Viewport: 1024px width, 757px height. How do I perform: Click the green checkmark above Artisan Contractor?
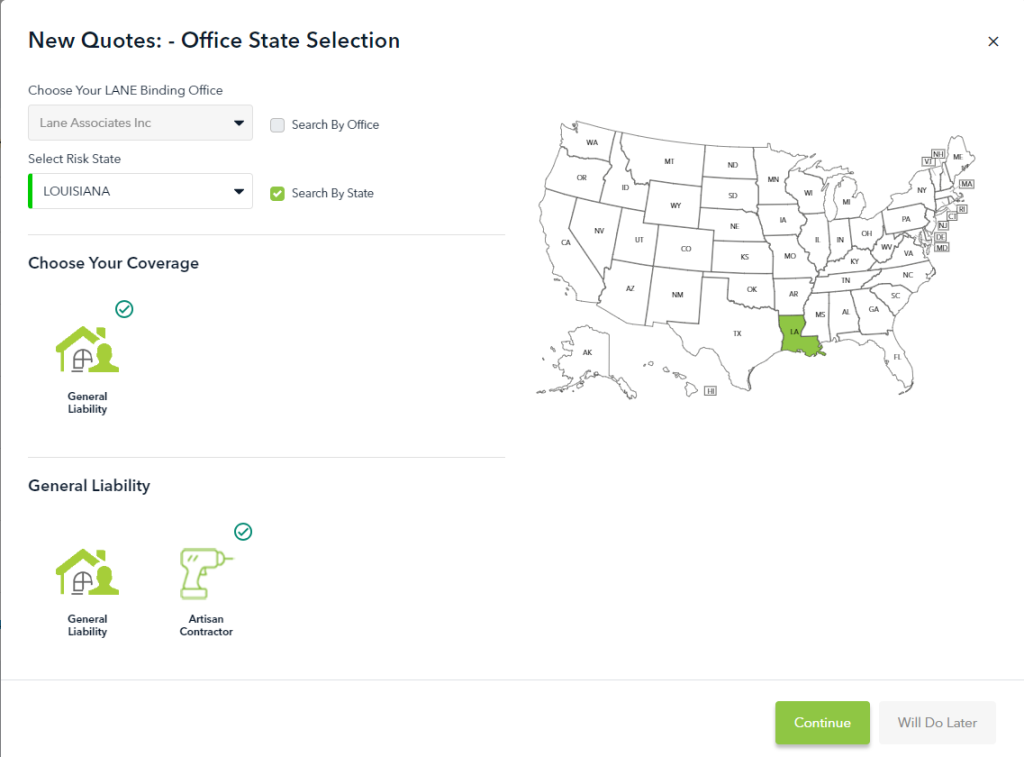(243, 531)
